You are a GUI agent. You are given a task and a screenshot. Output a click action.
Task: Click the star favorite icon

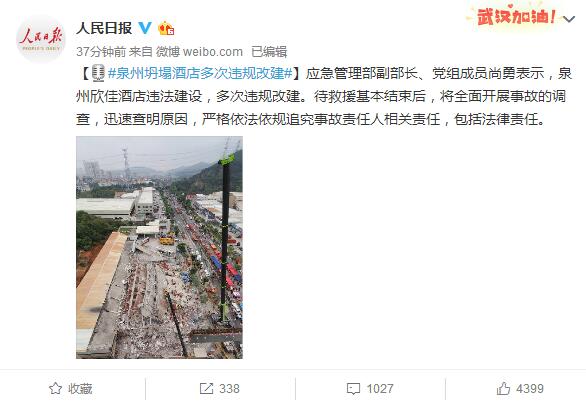(55, 389)
